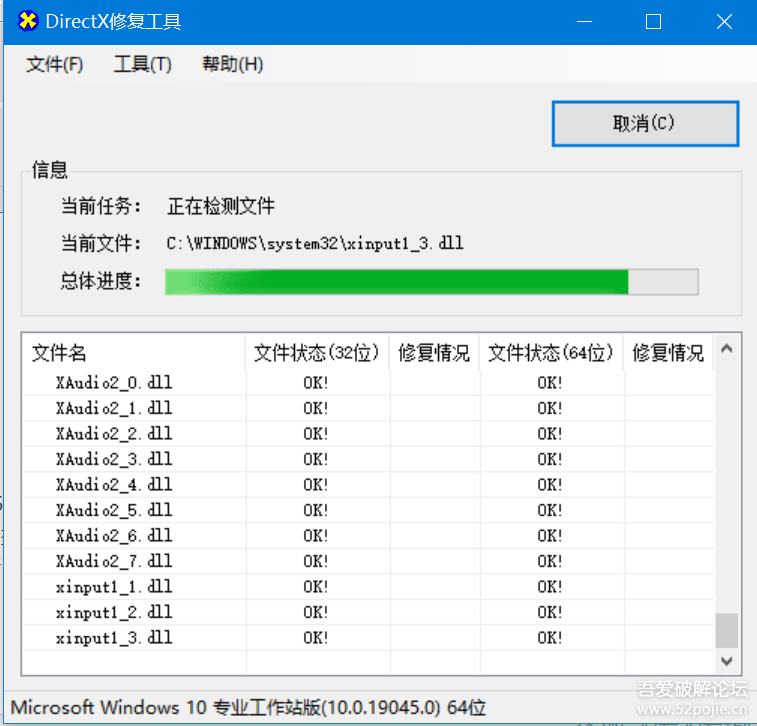Select the XAudio2_6.dll row
This screenshot has width=757, height=726.
point(368,536)
